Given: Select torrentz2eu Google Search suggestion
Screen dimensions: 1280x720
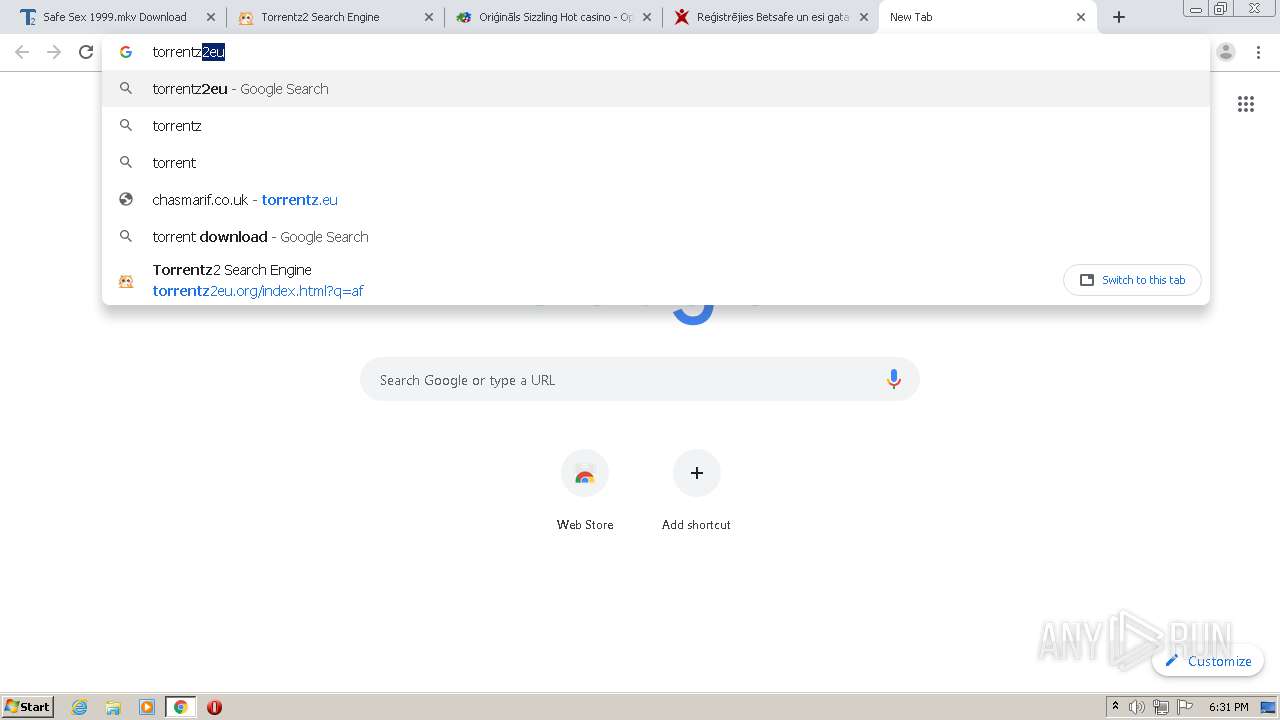Looking at the screenshot, I should (655, 89).
